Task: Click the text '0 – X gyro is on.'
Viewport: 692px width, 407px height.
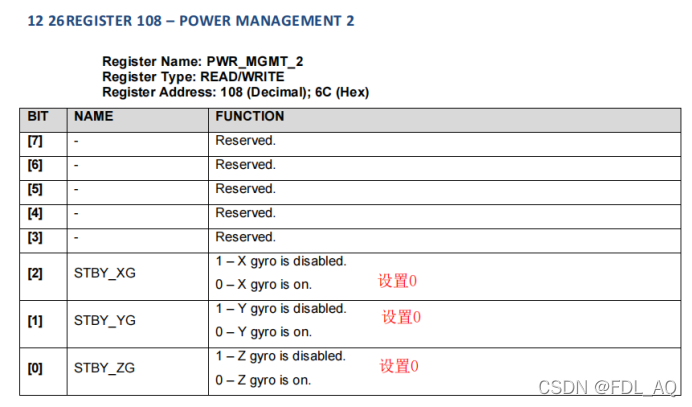Action: [x=263, y=285]
